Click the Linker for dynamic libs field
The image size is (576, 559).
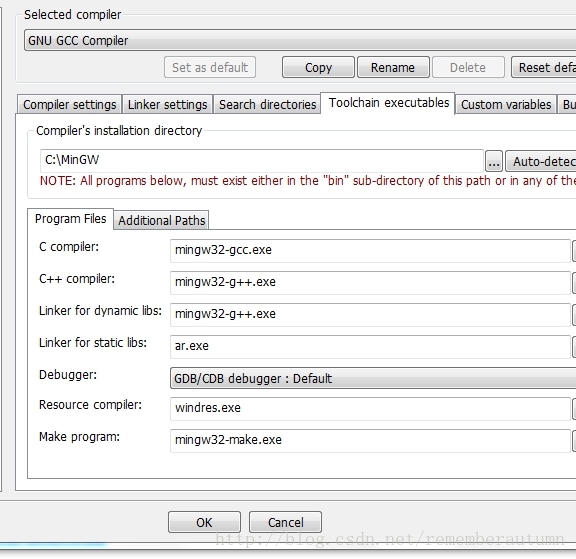click(370, 314)
